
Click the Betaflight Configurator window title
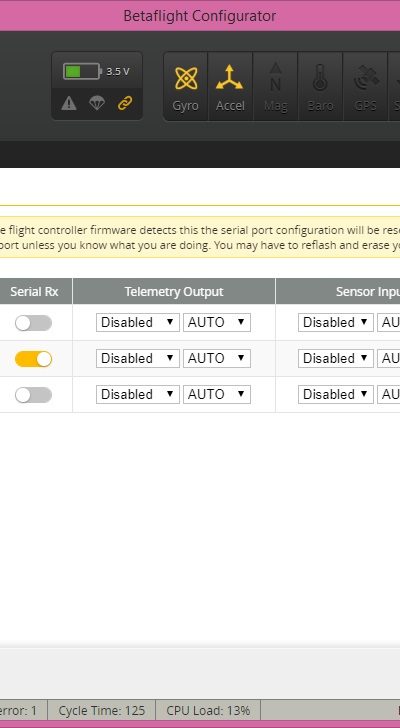coord(200,16)
